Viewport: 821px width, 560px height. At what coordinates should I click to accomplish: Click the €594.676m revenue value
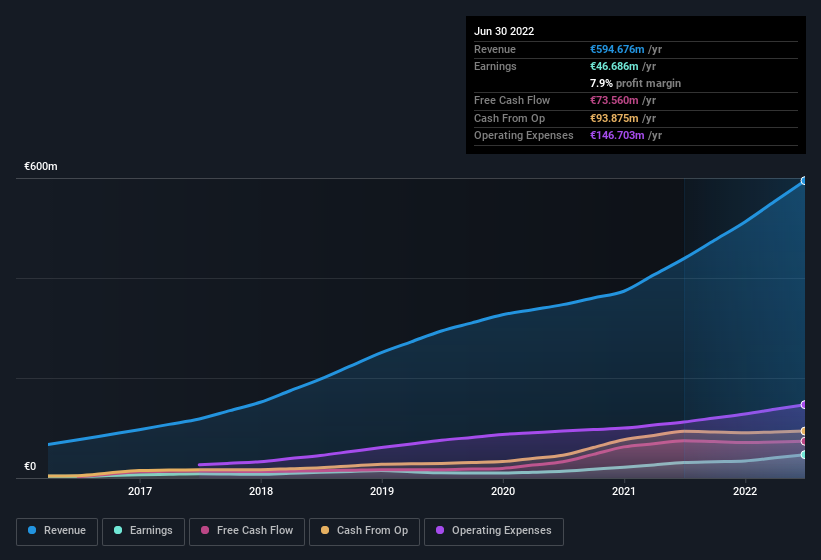point(617,49)
